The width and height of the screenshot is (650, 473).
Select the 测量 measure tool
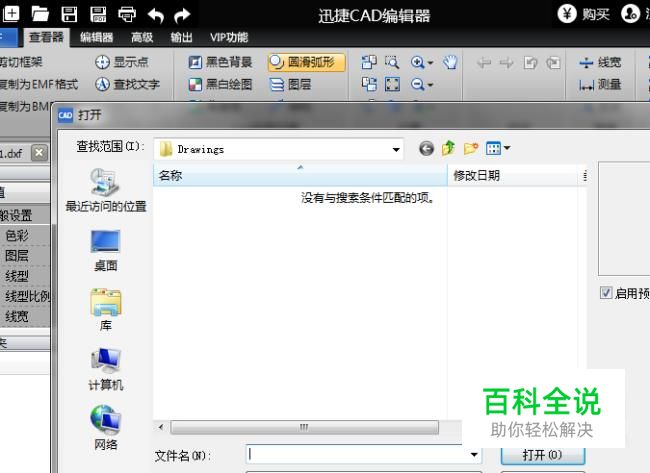(x=600, y=85)
